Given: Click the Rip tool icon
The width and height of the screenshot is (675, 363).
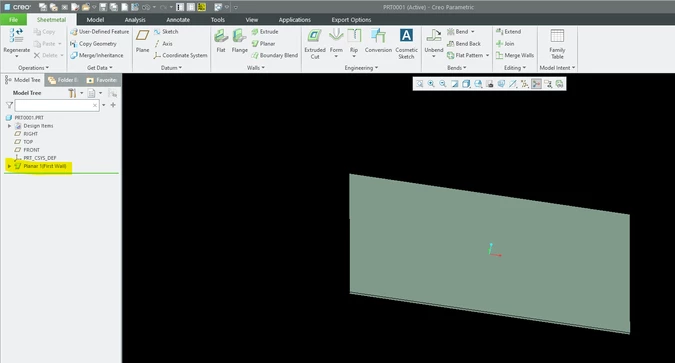Looking at the screenshot, I should pos(354,35).
